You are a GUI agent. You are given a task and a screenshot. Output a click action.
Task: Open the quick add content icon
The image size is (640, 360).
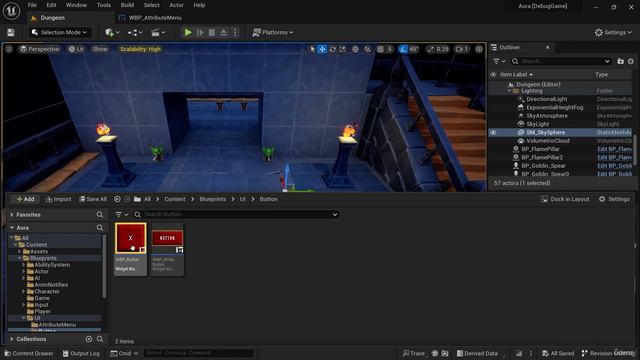112,32
